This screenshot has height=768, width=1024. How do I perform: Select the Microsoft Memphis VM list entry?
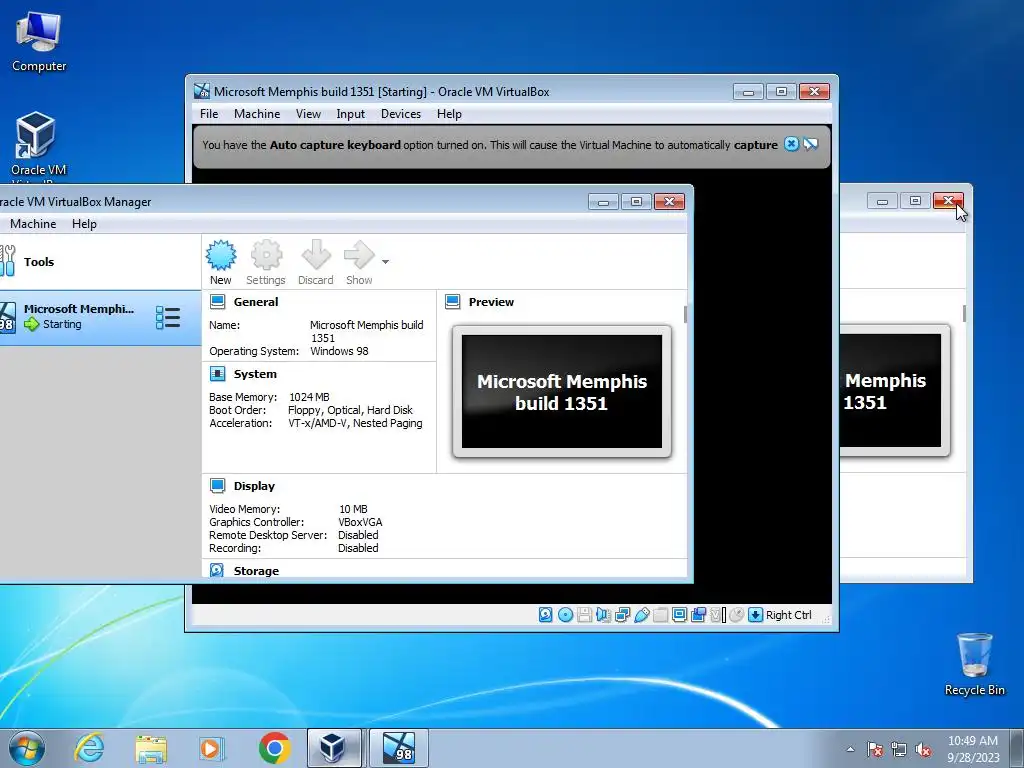pyautogui.click(x=100, y=317)
